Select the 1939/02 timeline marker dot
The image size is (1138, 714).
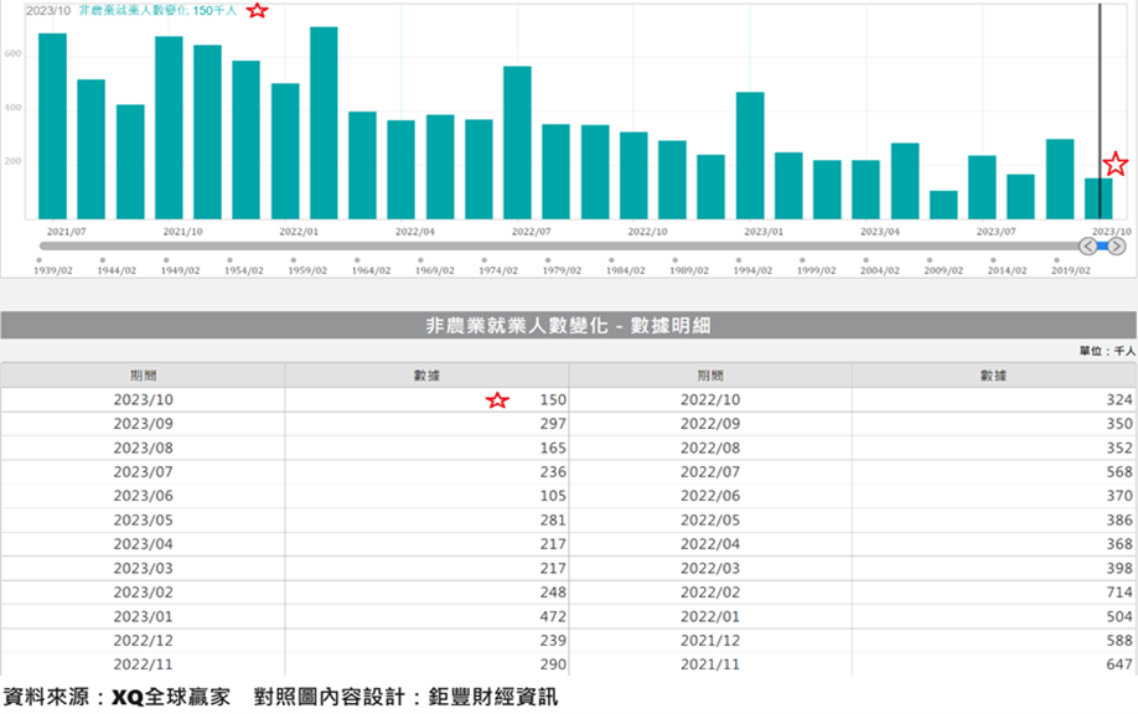click(39, 260)
